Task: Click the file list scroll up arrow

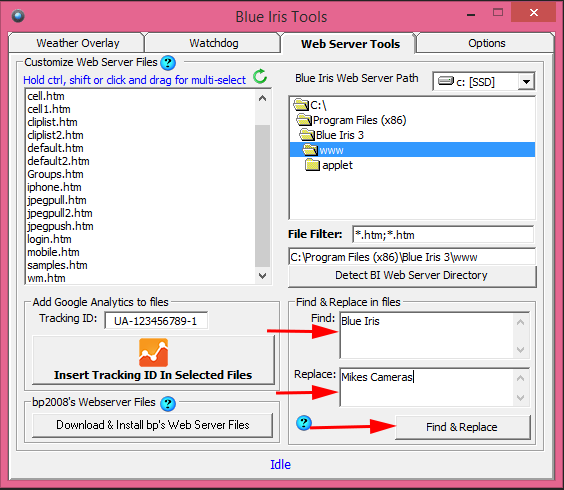Action: pos(263,98)
